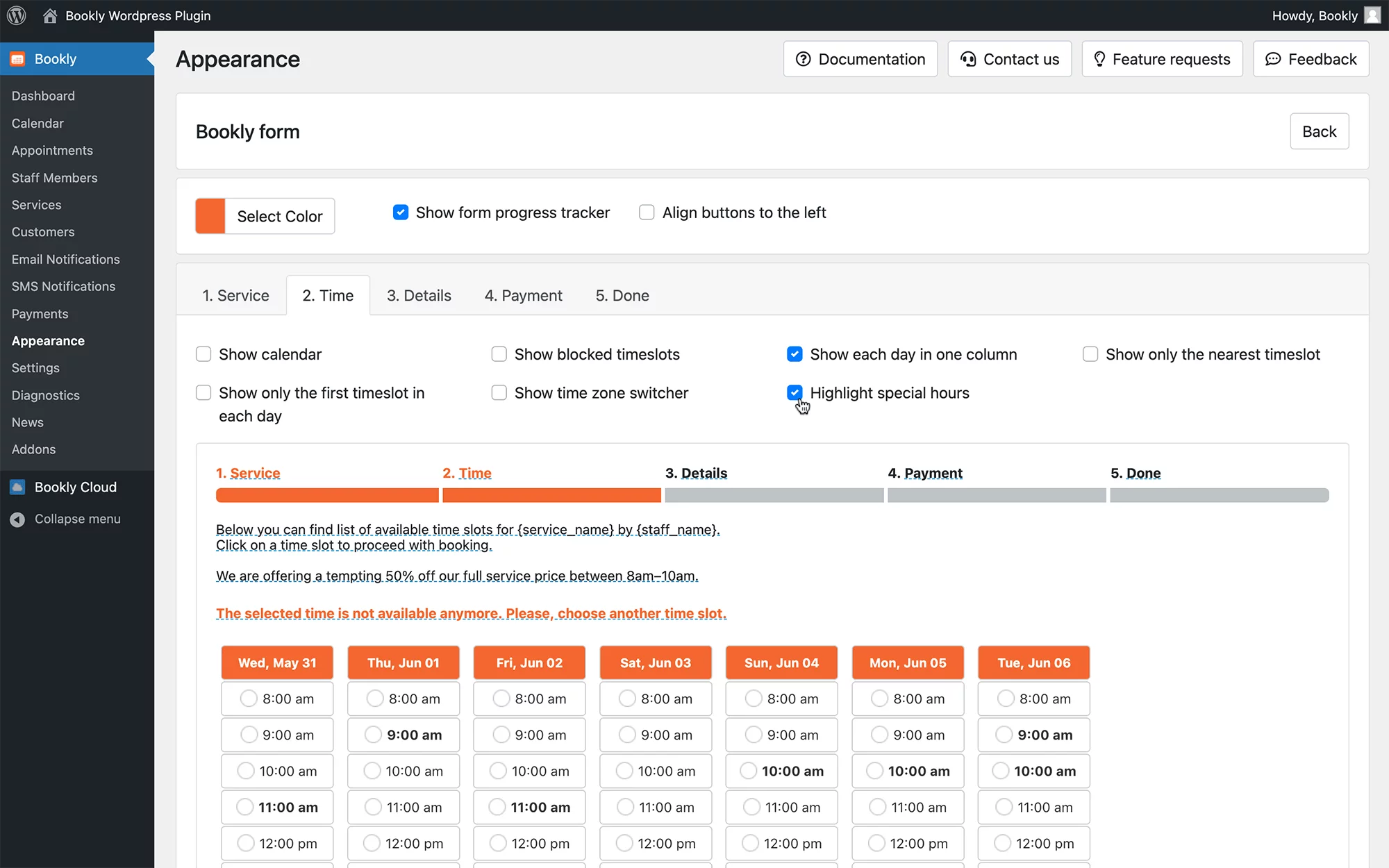
Task: Click the Back button
Action: pyautogui.click(x=1319, y=131)
